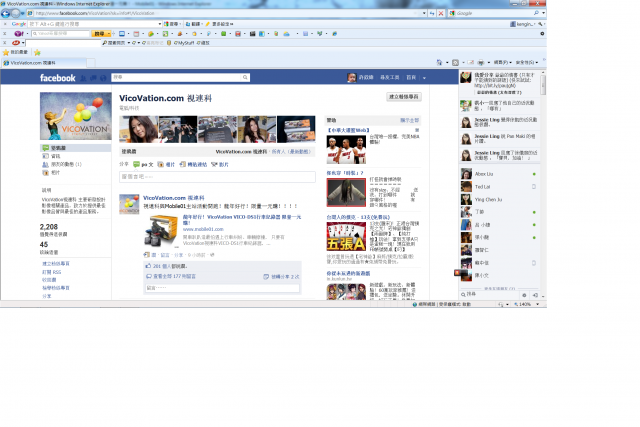Open the Google toolbar search box dropdown
The height and width of the screenshot is (427, 640).
coord(160,24)
